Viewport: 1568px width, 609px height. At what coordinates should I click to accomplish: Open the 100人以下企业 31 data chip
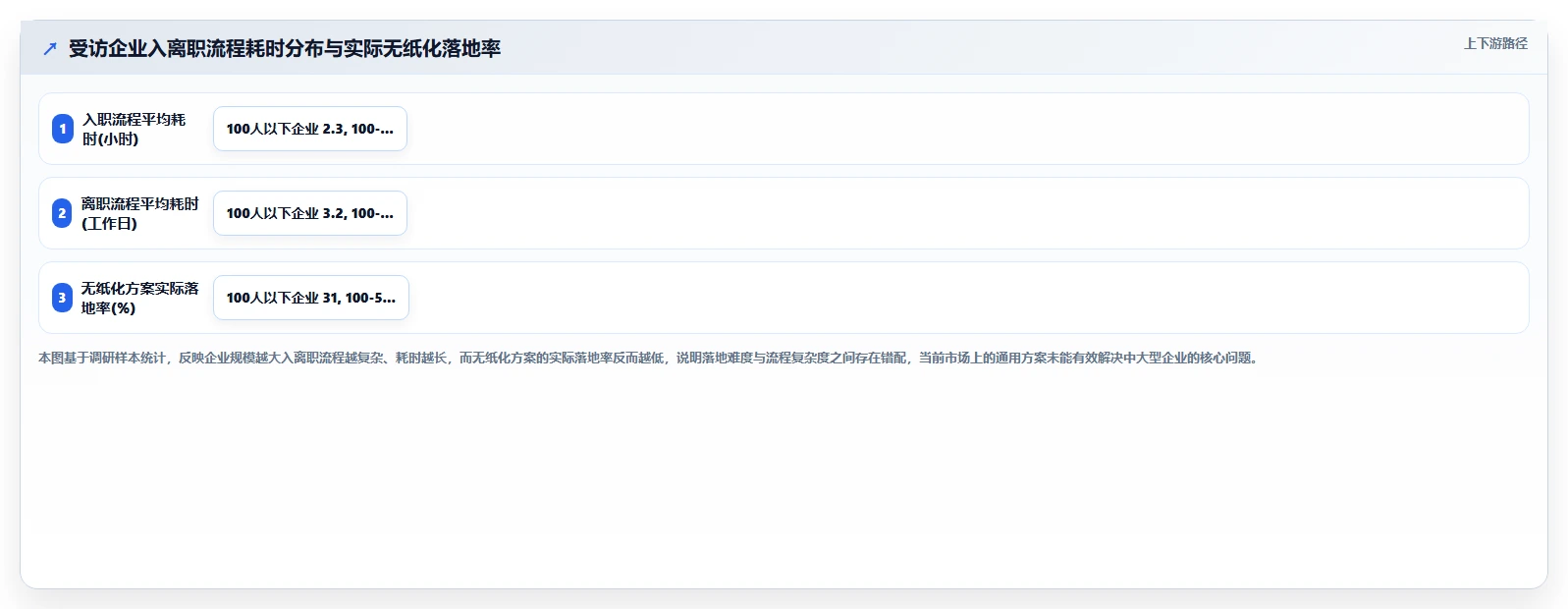tap(311, 298)
